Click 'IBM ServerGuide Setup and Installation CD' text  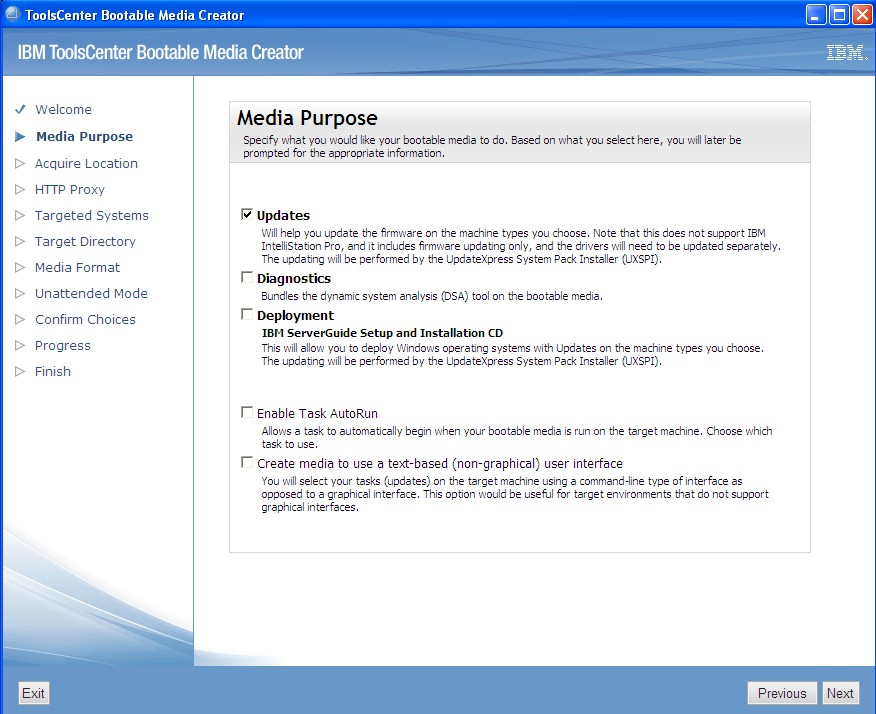(382, 333)
